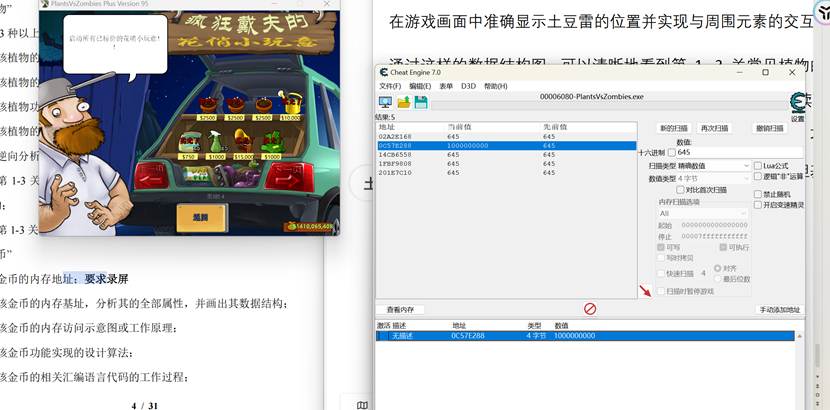Select the green leafy plant $1000 item
This screenshot has height=410, width=830.
click(x=272, y=144)
